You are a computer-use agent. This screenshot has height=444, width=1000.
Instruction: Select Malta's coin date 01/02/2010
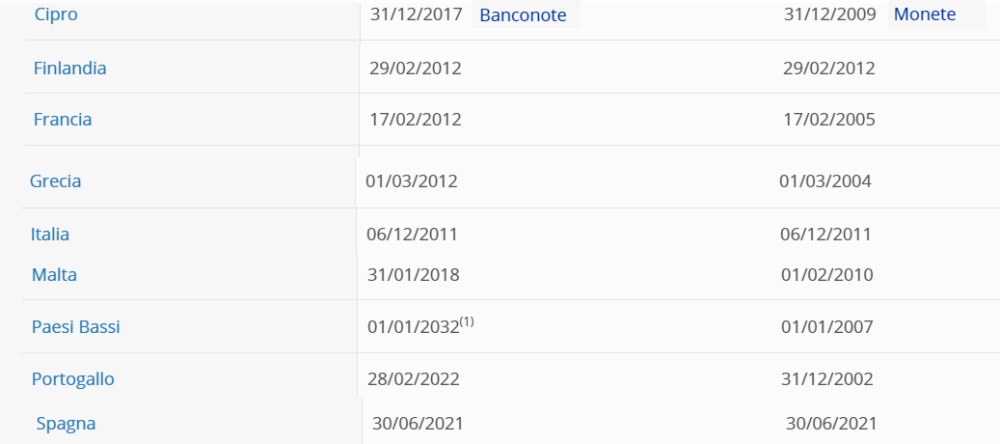coord(828,274)
